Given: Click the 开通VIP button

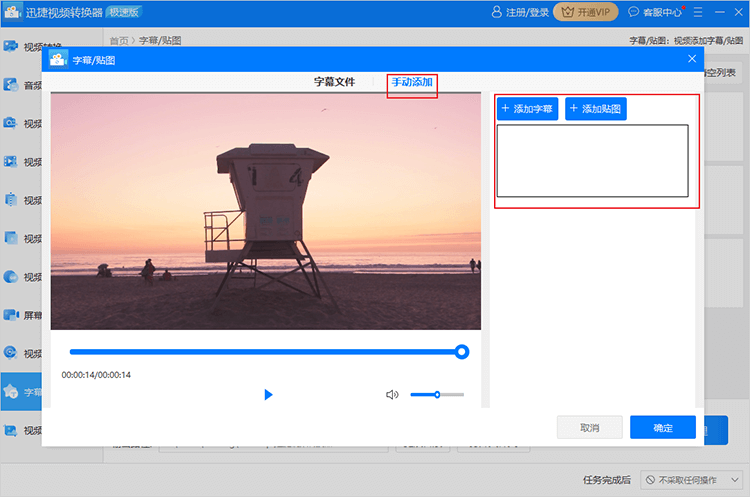Looking at the screenshot, I should click(585, 12).
